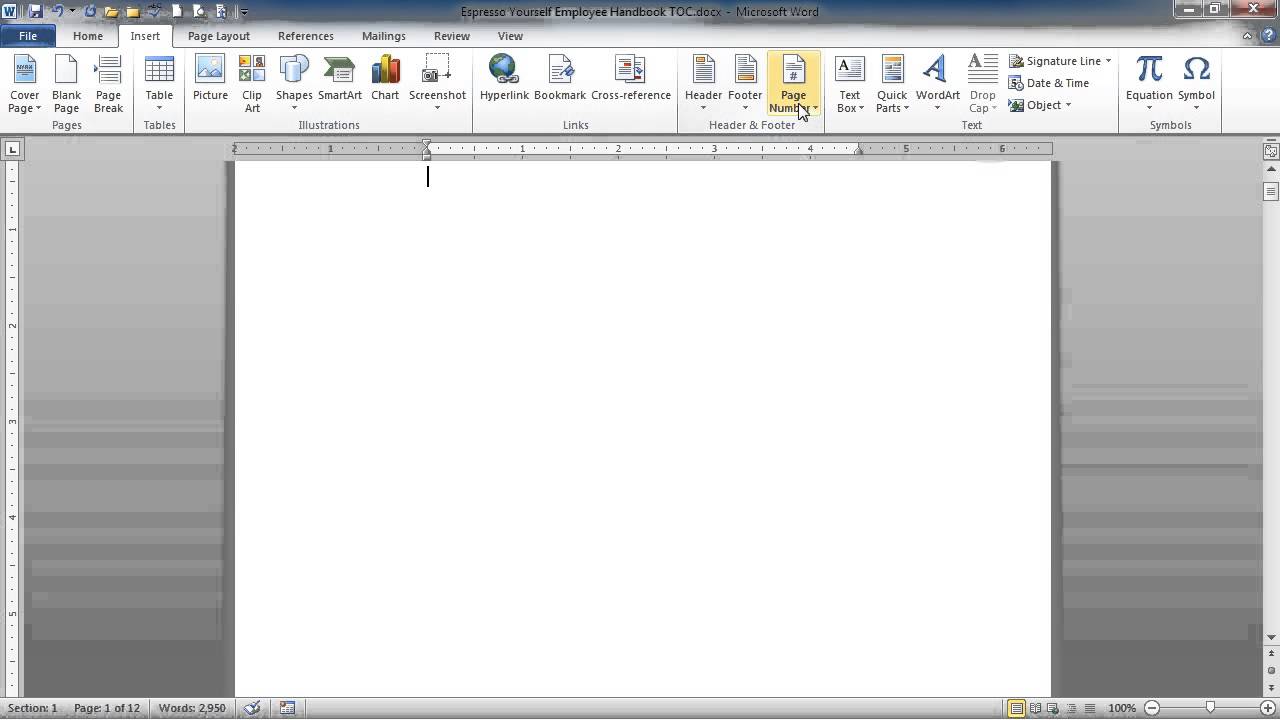Switch to Draft view
Image resolution: width=1280 pixels, height=720 pixels.
pyautogui.click(x=1090, y=708)
